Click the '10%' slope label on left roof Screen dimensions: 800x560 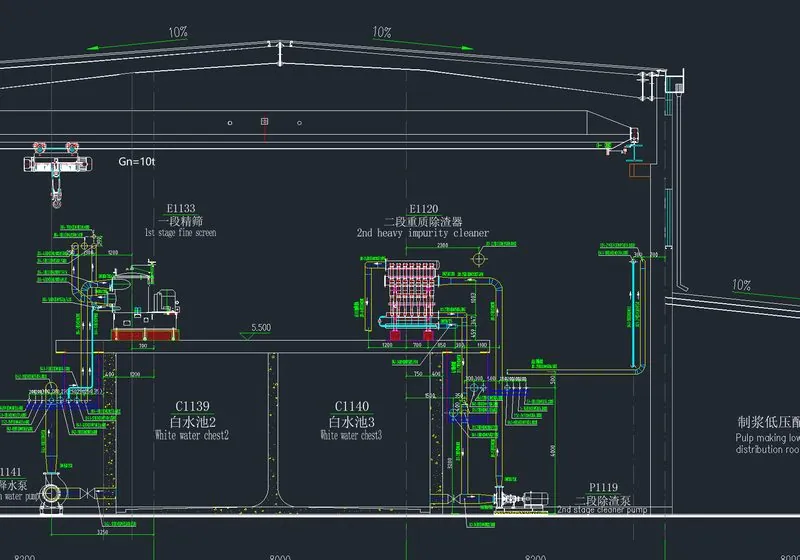[x=178, y=32]
